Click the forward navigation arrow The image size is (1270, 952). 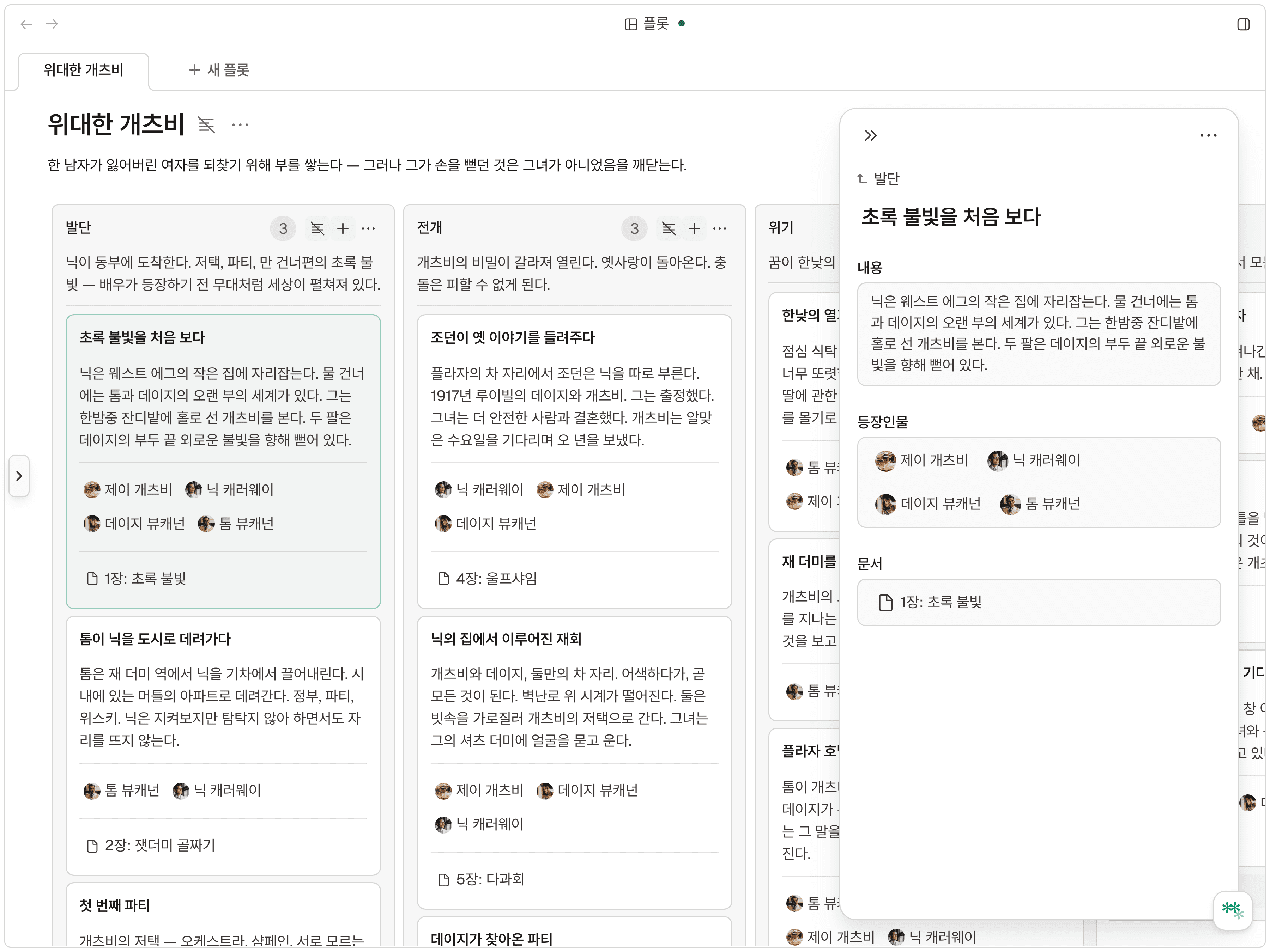click(x=52, y=24)
